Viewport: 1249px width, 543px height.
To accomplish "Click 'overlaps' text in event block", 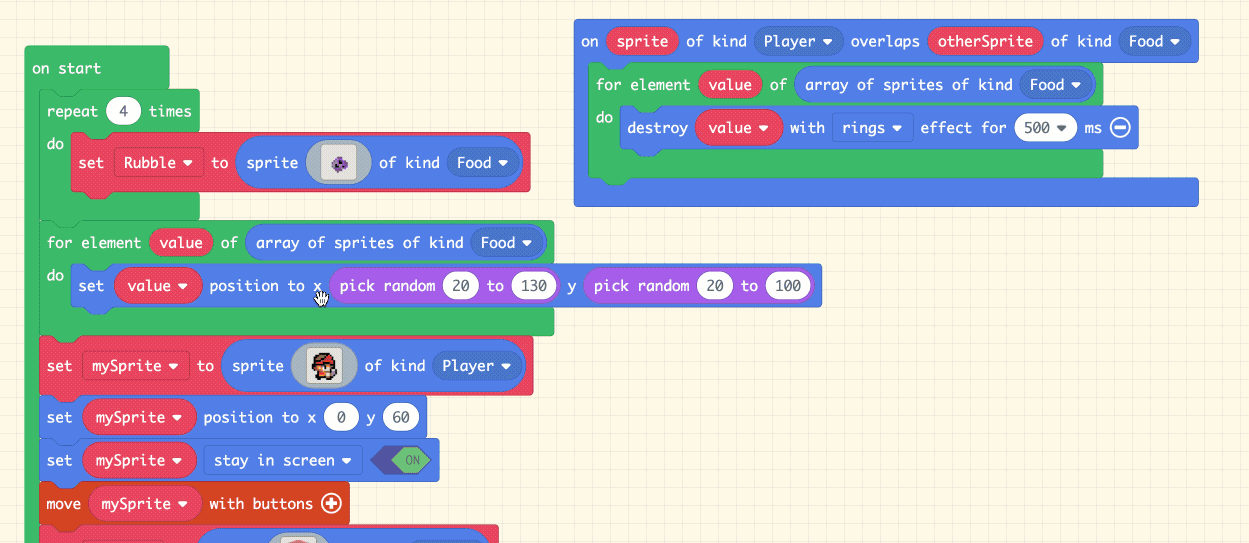I will (x=885, y=41).
